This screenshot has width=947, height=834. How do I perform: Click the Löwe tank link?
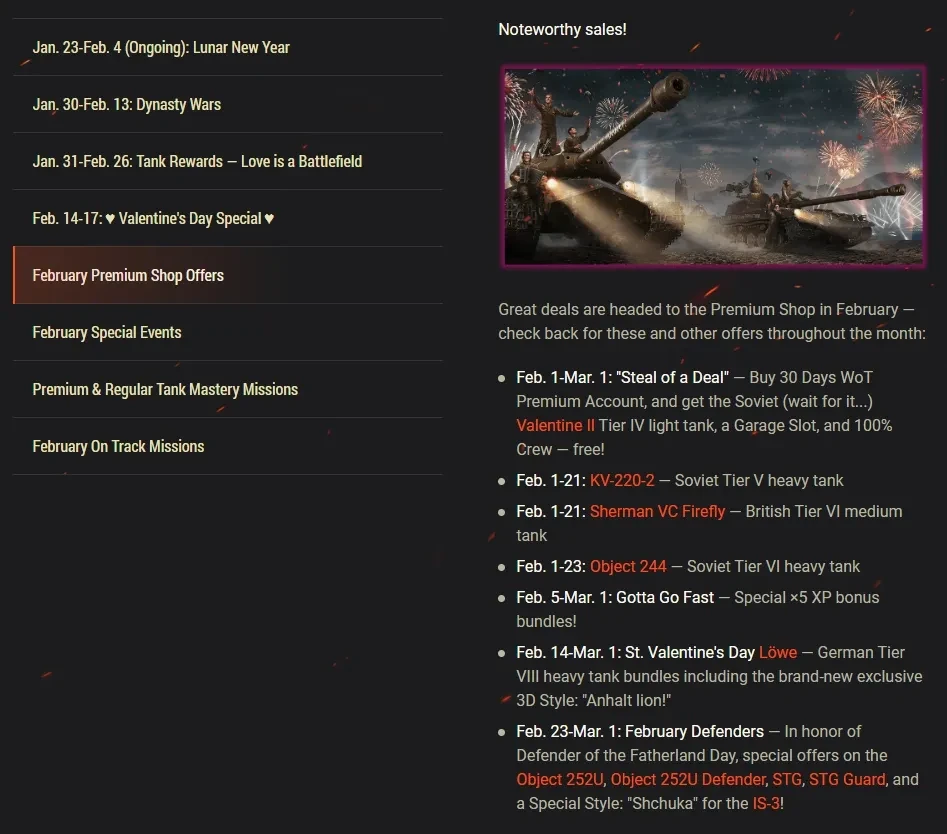pyautogui.click(x=778, y=652)
